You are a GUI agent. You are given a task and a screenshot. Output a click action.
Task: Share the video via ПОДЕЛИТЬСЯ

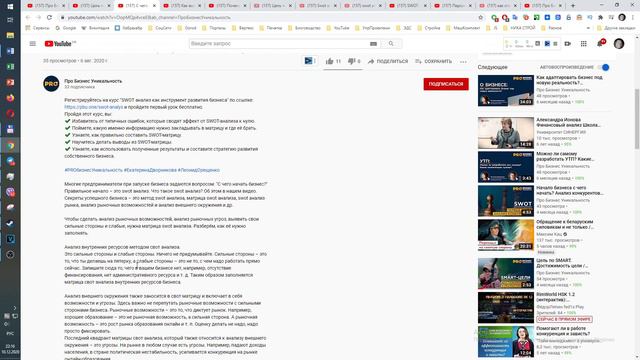tap(388, 61)
